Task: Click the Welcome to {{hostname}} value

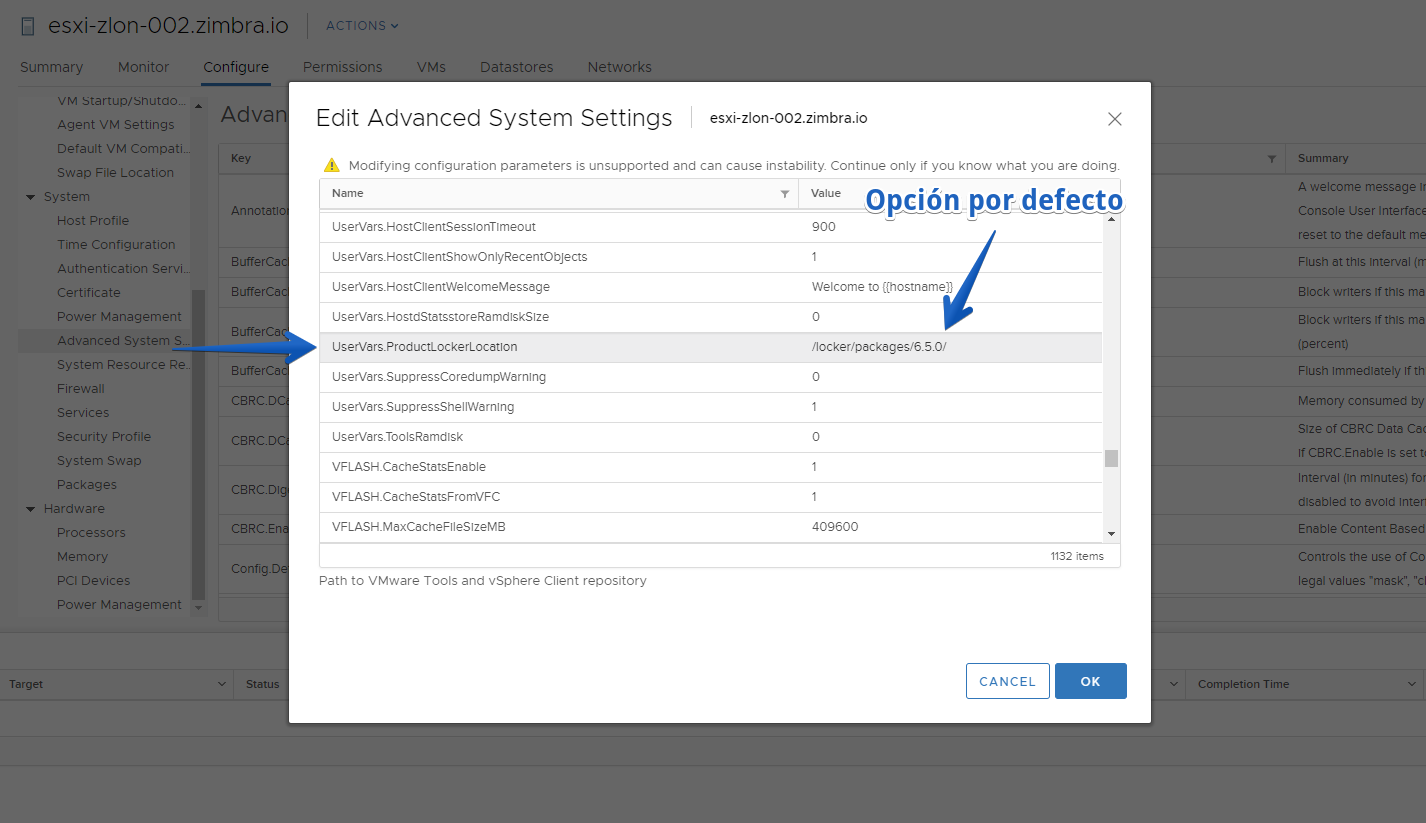Action: tap(882, 287)
